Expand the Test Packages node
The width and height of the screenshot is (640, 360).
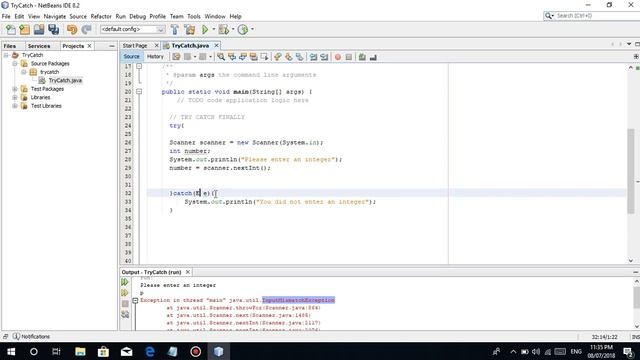(x=15, y=89)
